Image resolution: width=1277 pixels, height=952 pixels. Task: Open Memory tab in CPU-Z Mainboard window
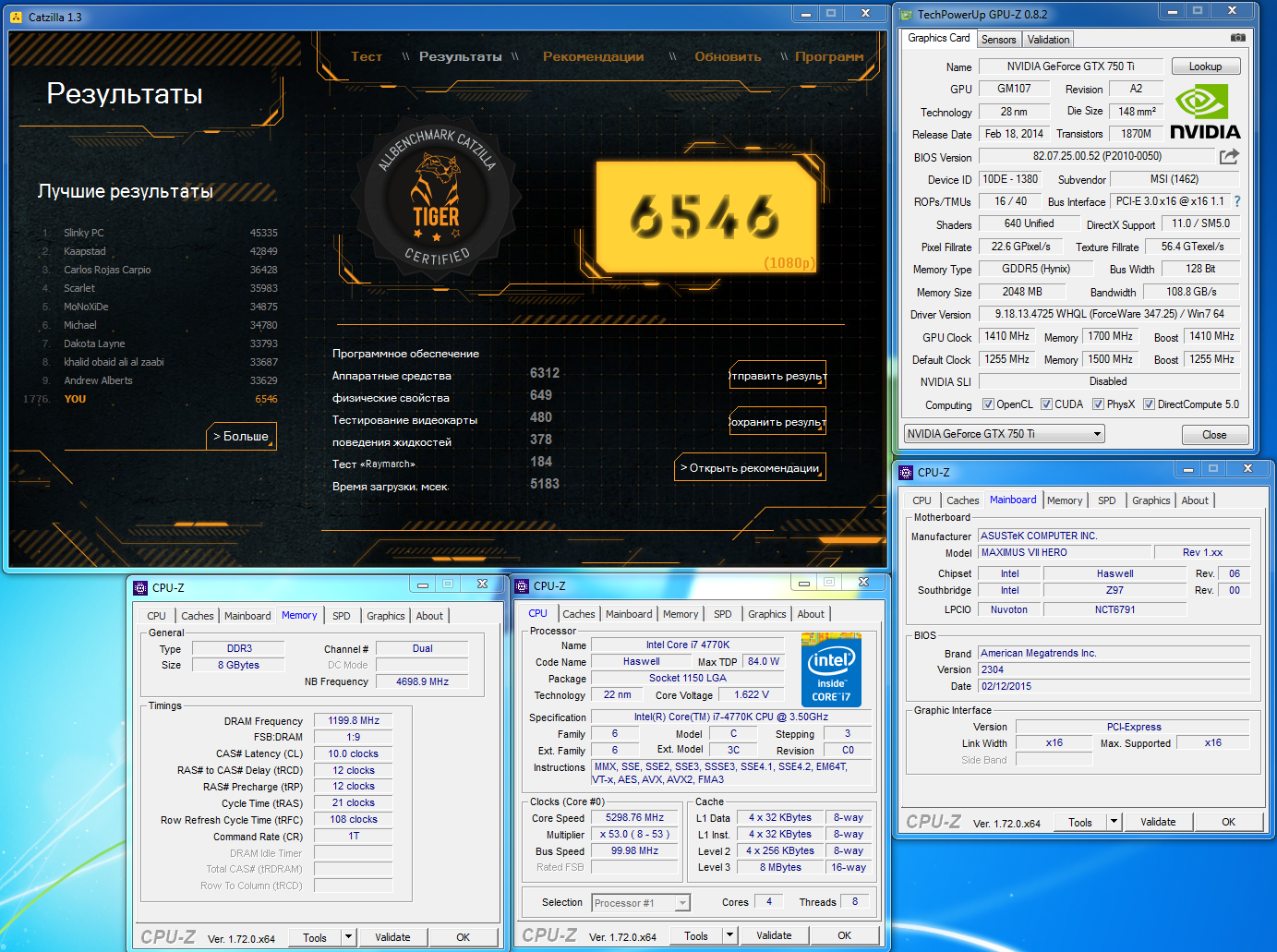tap(1065, 500)
